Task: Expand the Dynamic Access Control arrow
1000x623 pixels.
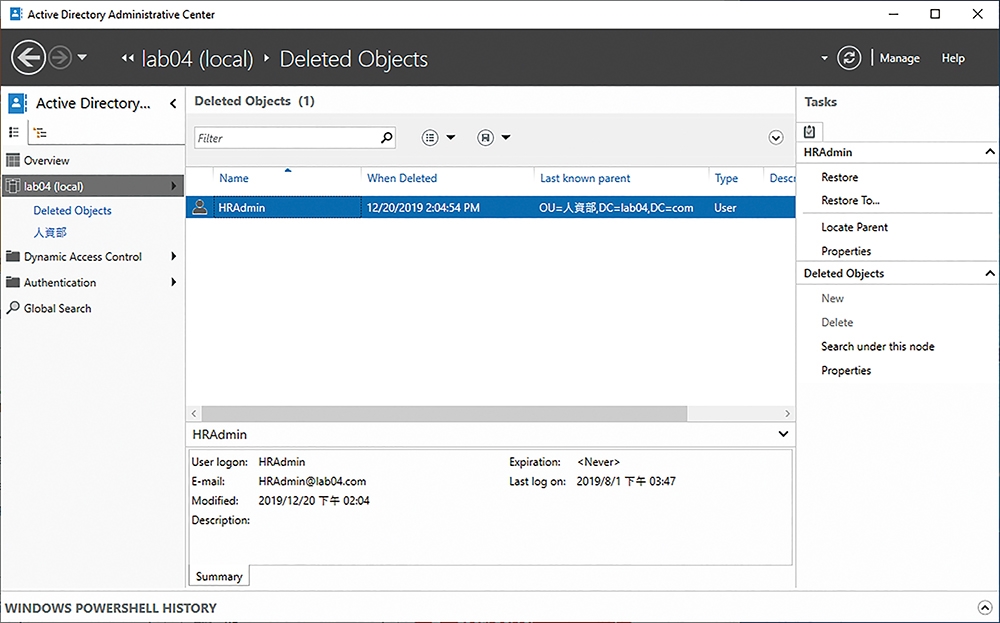Action: pos(173,256)
